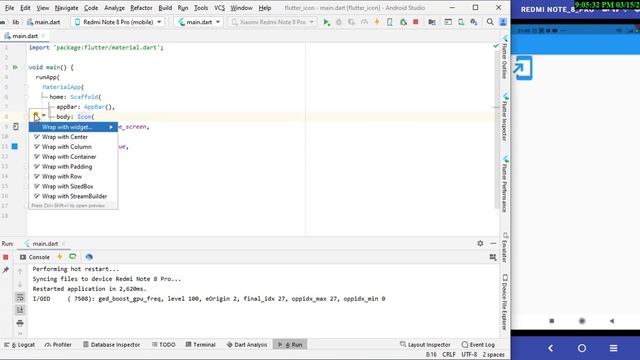
Task: Open the Logcat tool window
Action: (x=19, y=344)
